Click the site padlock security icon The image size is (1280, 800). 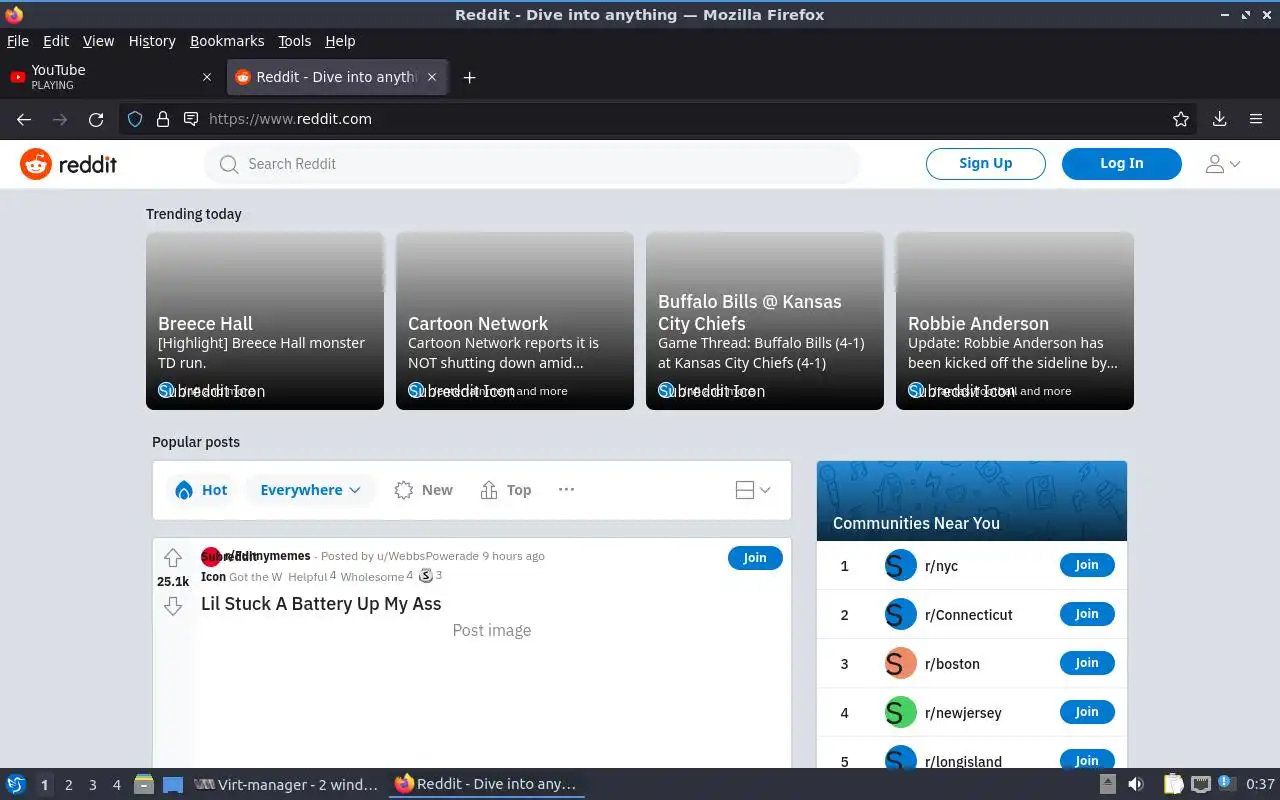(x=163, y=119)
